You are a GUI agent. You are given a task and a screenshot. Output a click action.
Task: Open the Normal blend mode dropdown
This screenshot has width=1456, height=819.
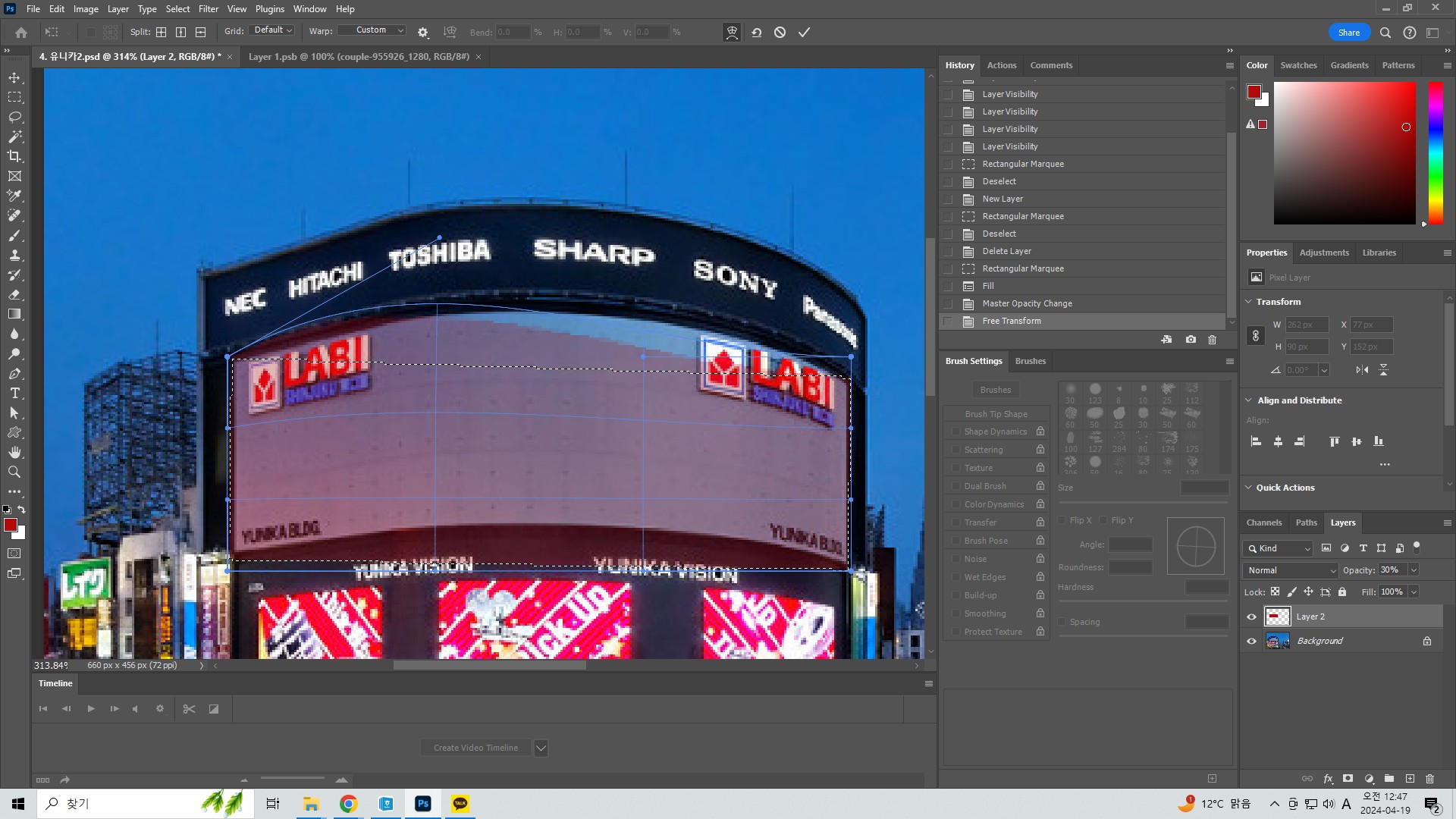(1290, 570)
